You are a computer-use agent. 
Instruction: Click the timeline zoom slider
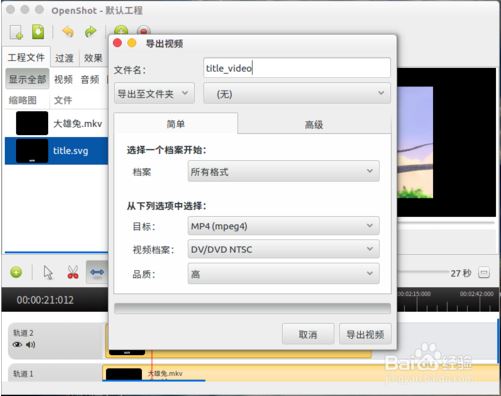[423, 271]
